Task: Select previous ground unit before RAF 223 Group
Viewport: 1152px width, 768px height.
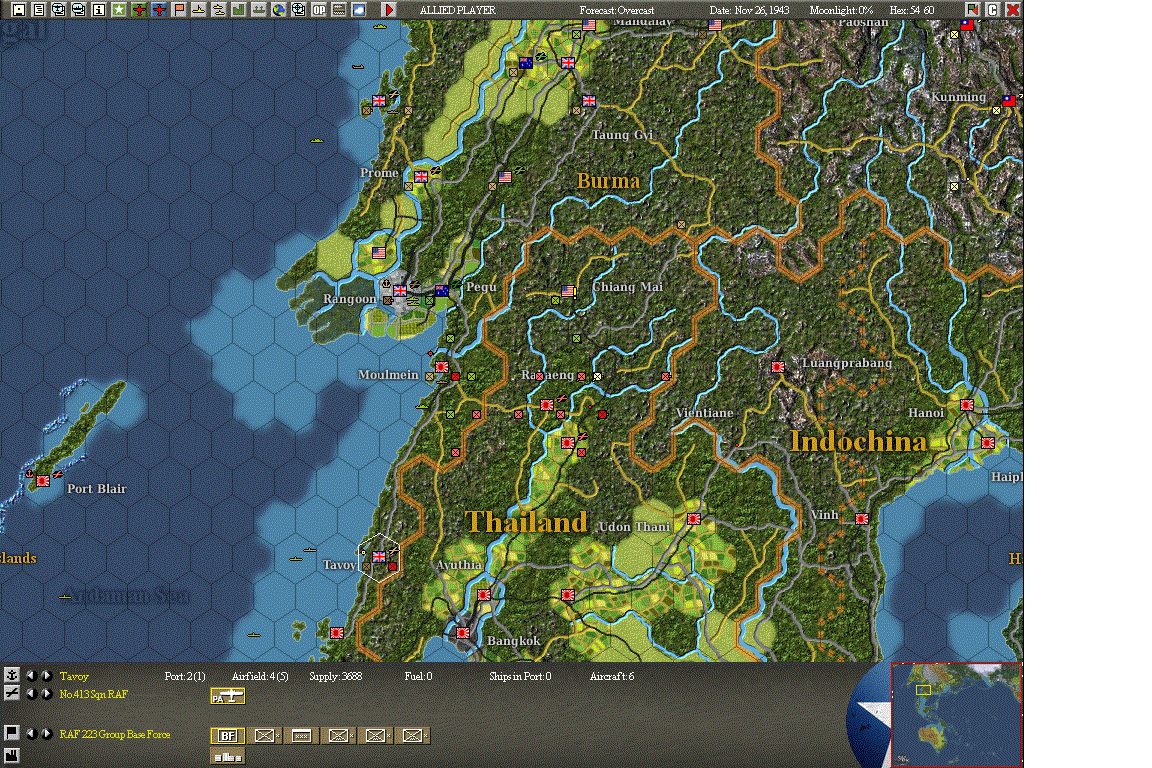Action: click(31, 733)
